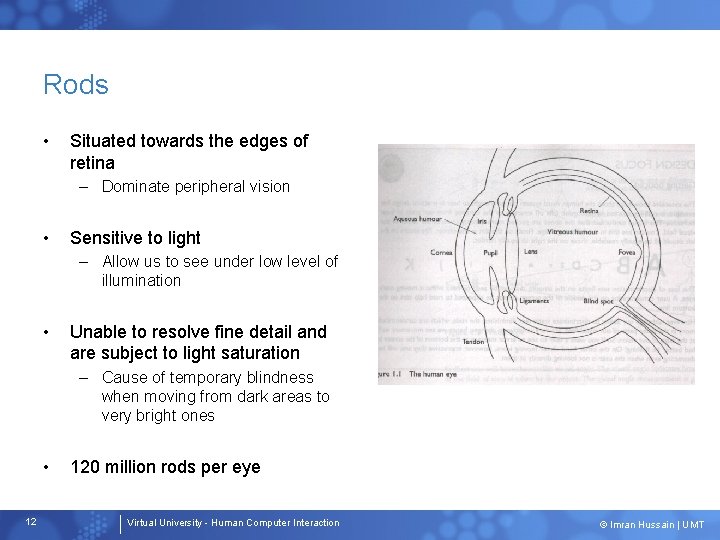Select the "120 million rods per eye" bullet
Viewport: 720px width, 540px height.
(x=165, y=467)
